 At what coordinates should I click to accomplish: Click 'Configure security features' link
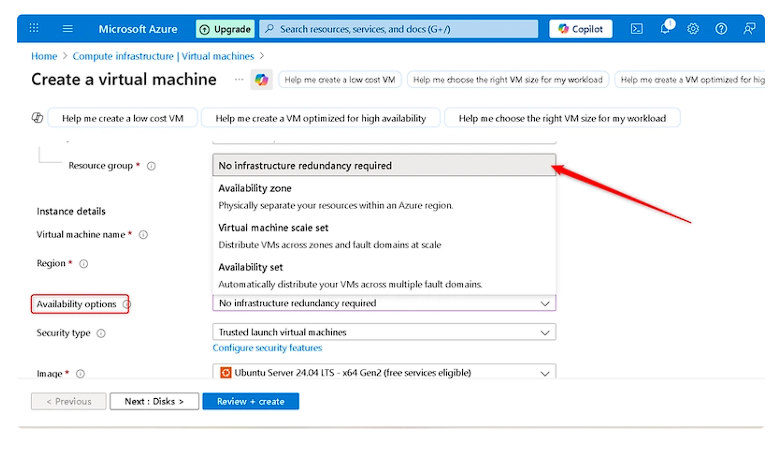pyautogui.click(x=267, y=348)
